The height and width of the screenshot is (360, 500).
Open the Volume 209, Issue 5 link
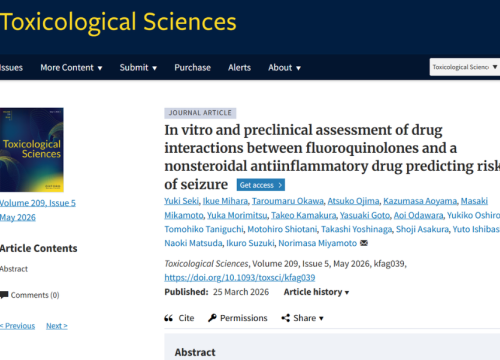point(38,203)
